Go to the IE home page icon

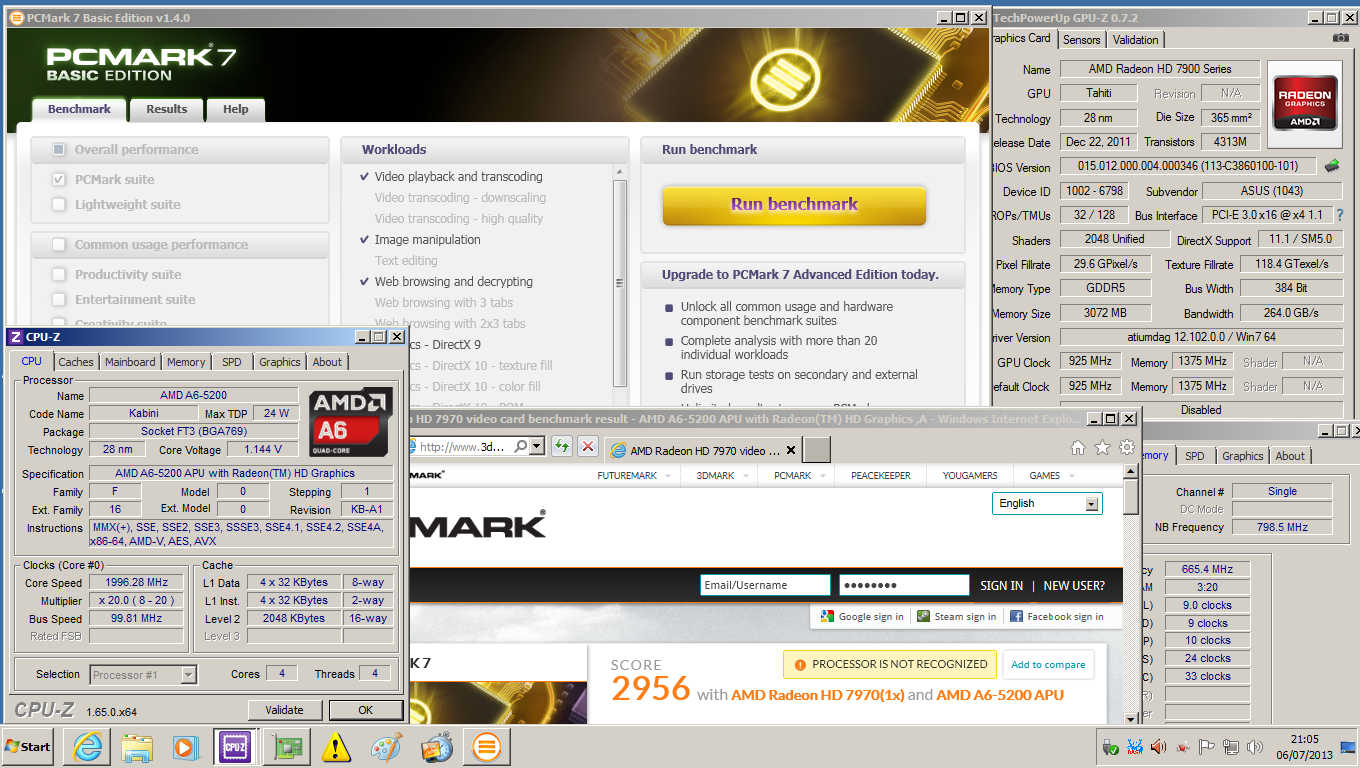point(1078,447)
